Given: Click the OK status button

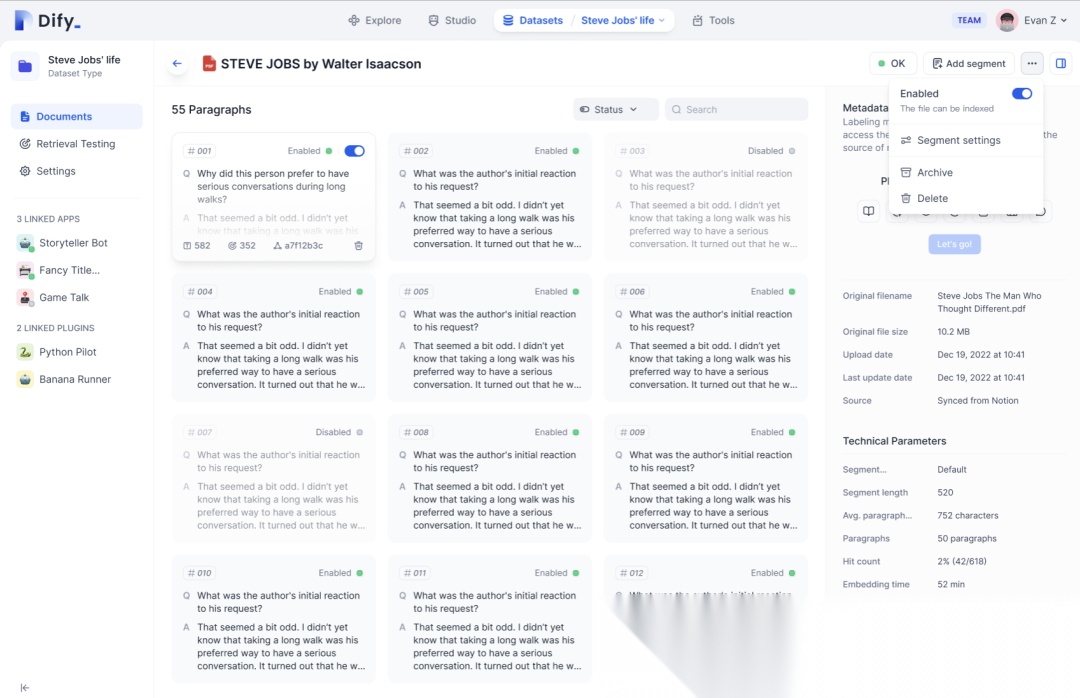Looking at the screenshot, I should [892, 63].
